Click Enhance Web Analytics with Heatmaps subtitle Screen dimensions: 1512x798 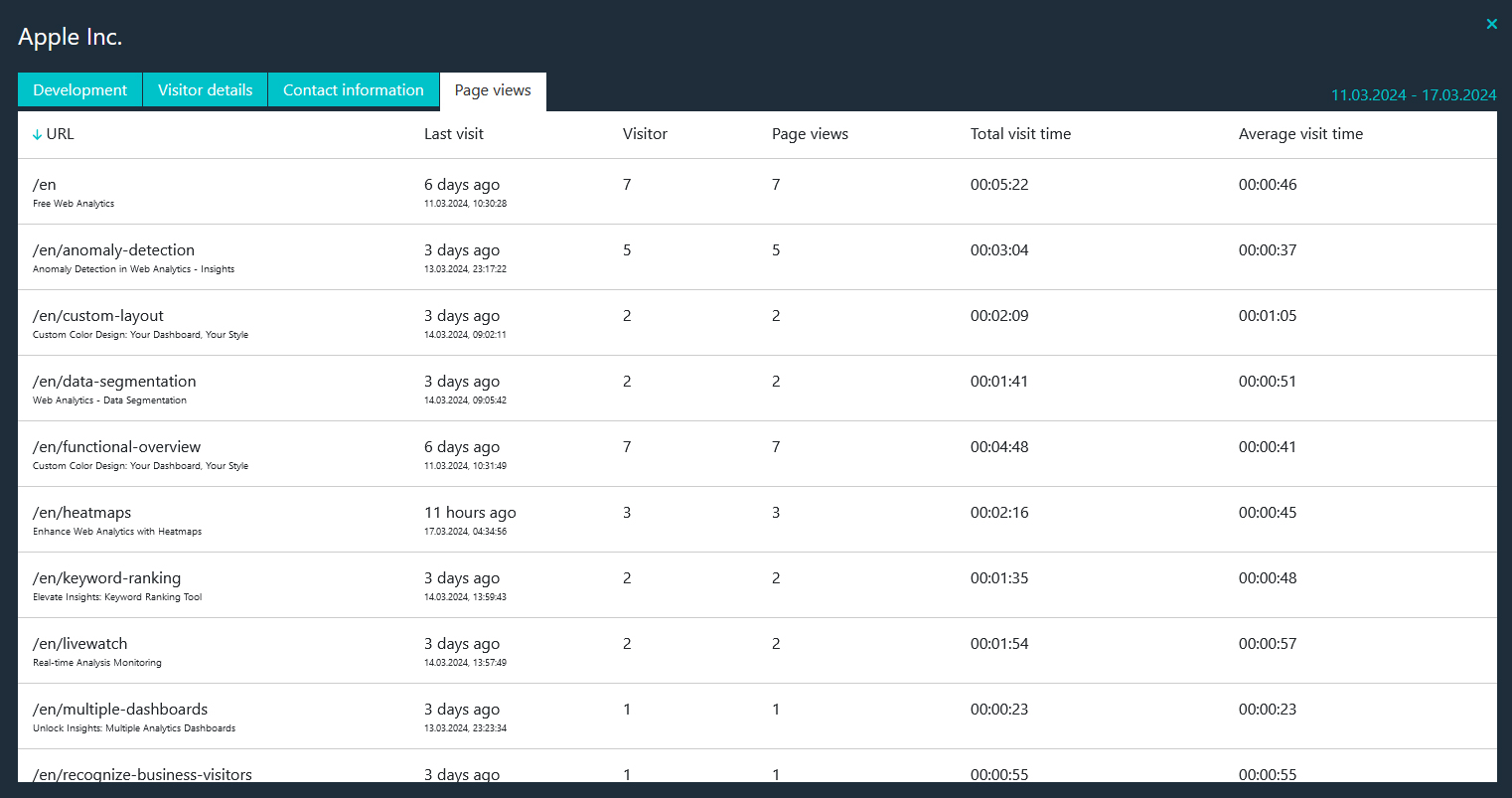(x=117, y=532)
